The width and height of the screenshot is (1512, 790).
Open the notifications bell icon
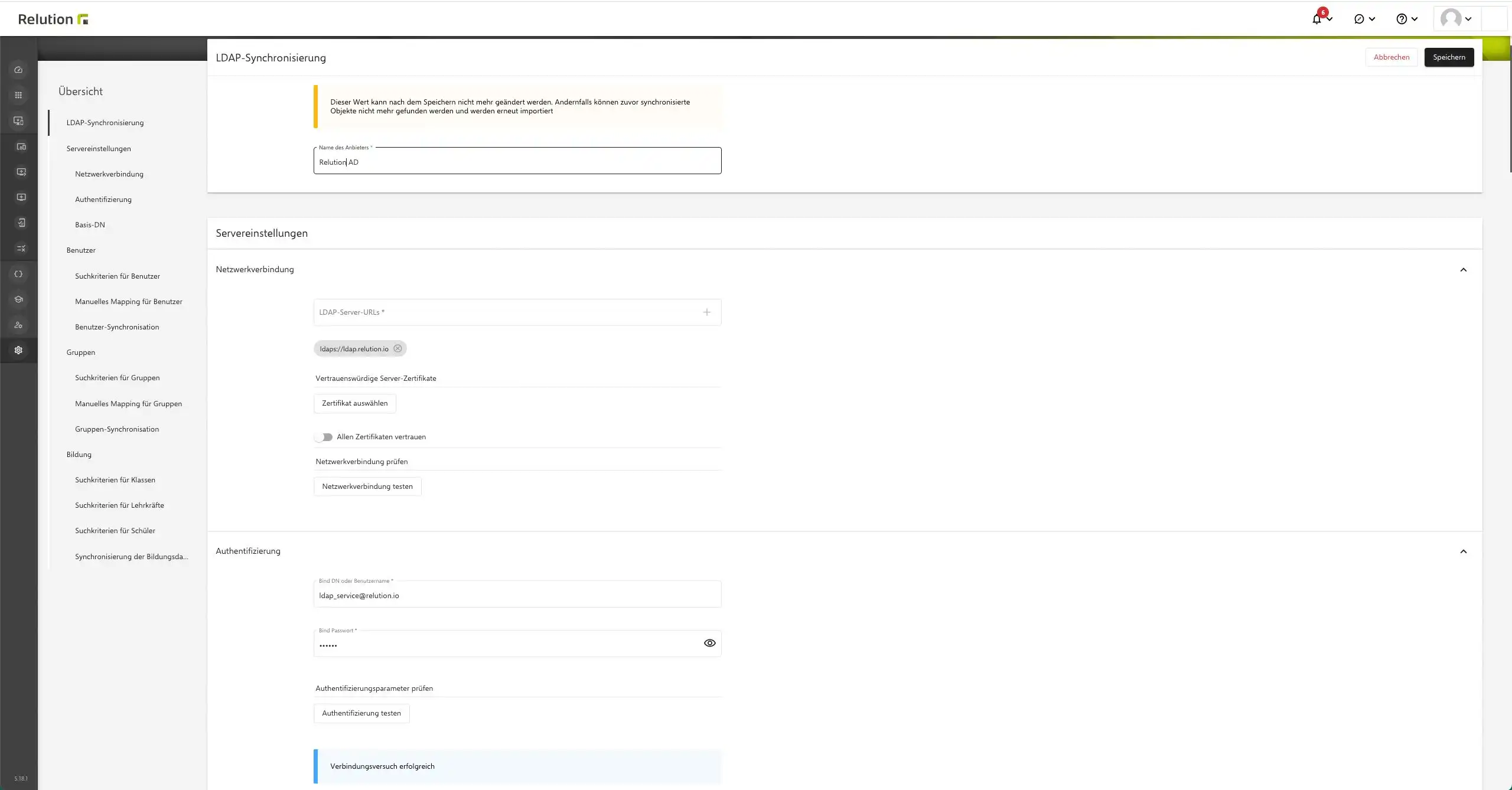(1317, 19)
